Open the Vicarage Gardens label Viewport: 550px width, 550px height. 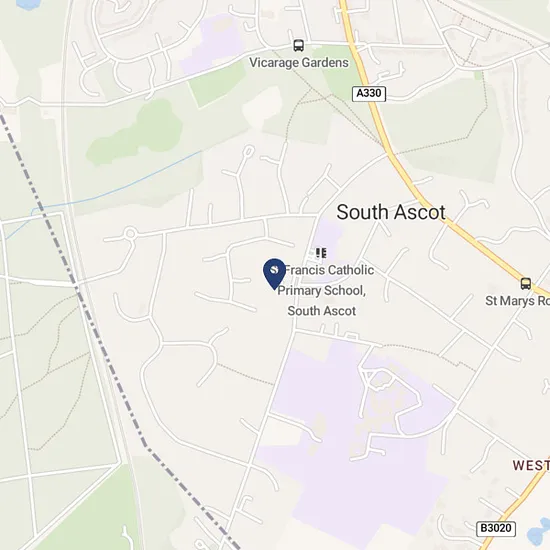[299, 63]
